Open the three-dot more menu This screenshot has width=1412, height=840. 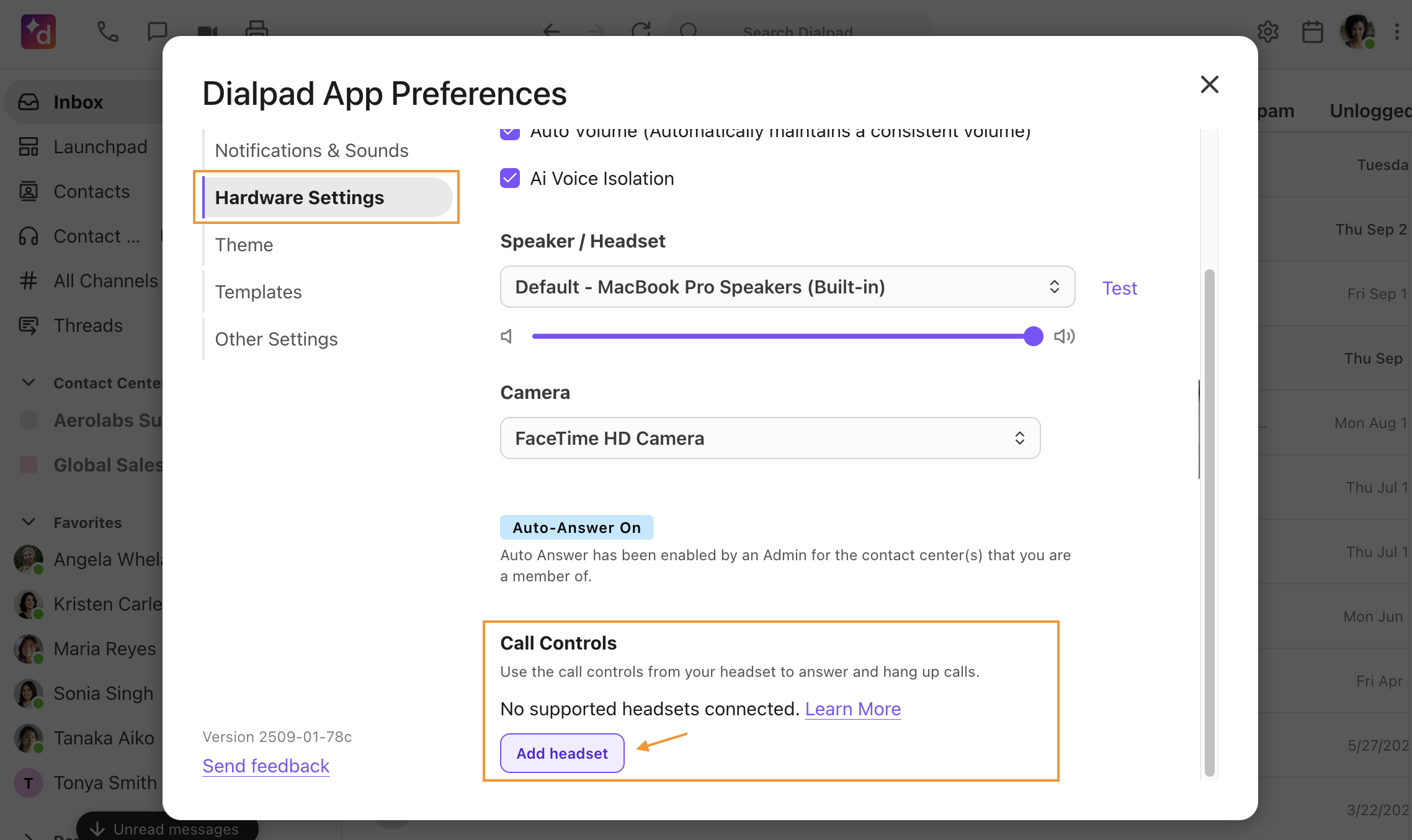1396,32
